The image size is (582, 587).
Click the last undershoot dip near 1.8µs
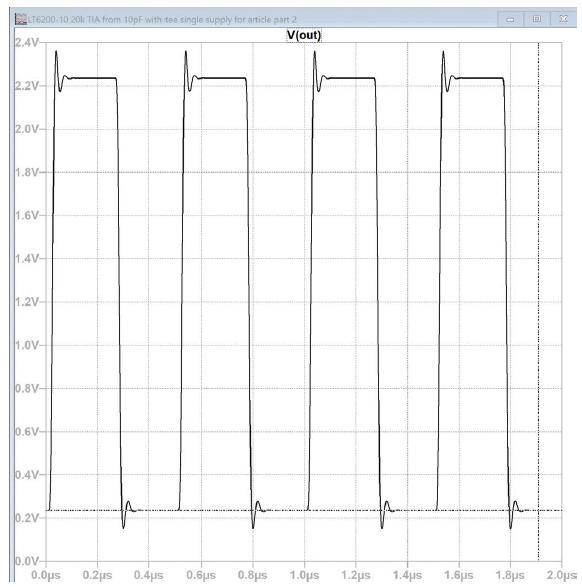tap(511, 528)
